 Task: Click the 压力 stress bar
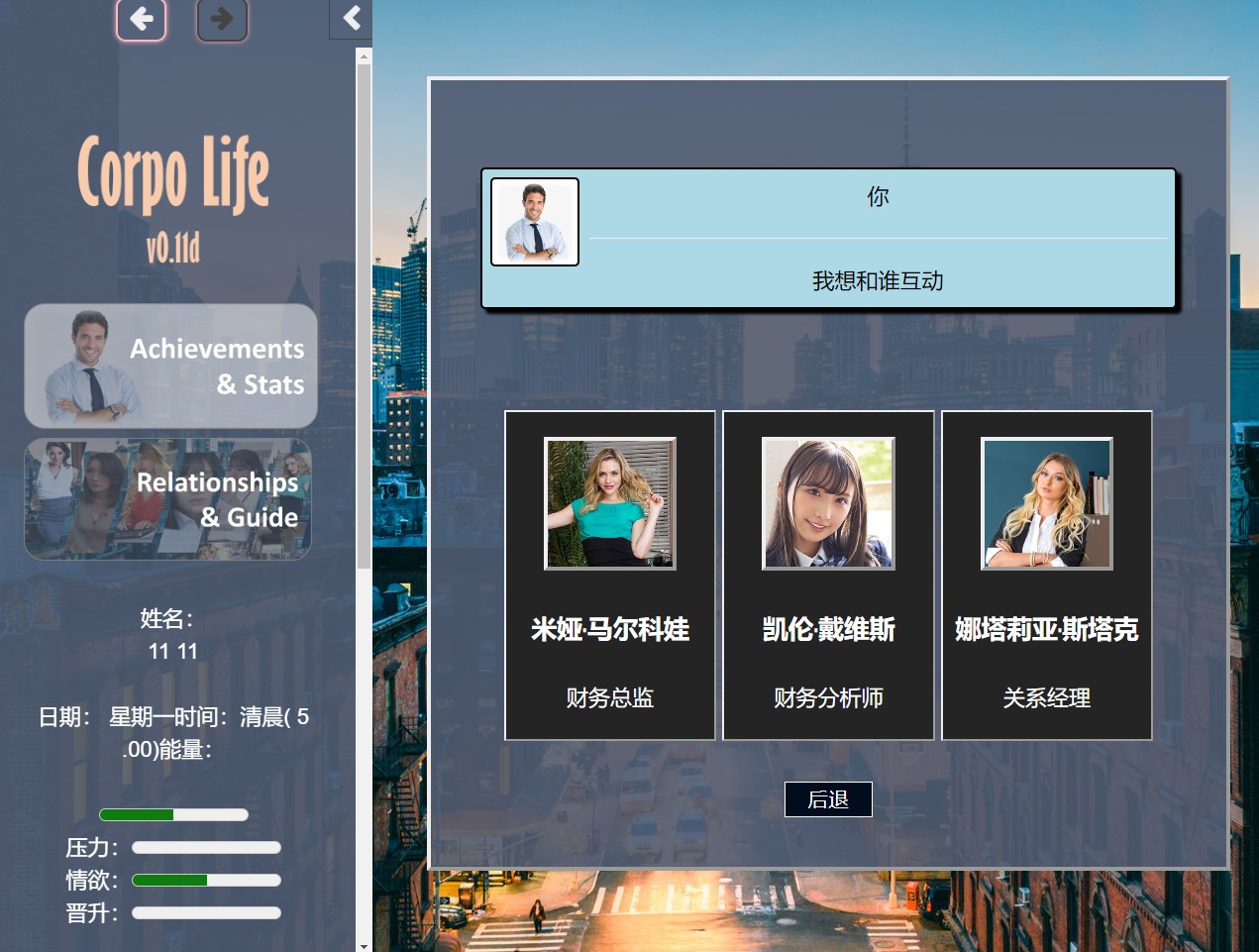point(206,847)
